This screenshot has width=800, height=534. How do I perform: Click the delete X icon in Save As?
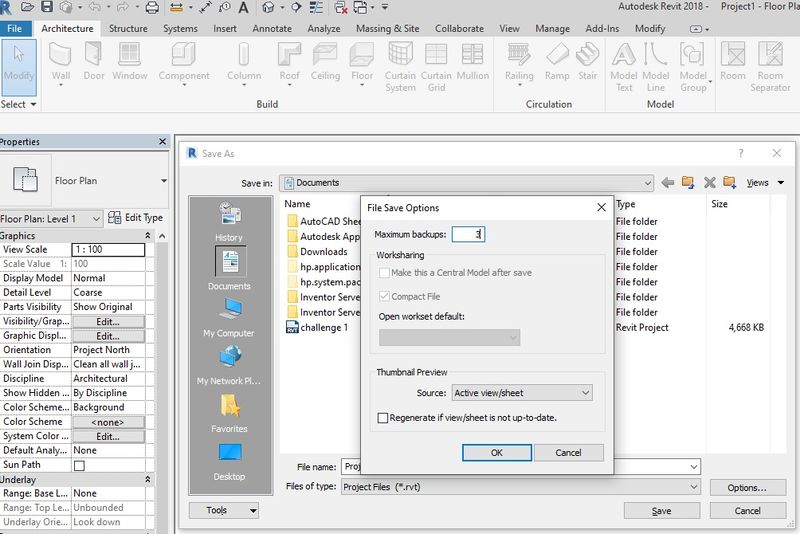click(x=709, y=183)
